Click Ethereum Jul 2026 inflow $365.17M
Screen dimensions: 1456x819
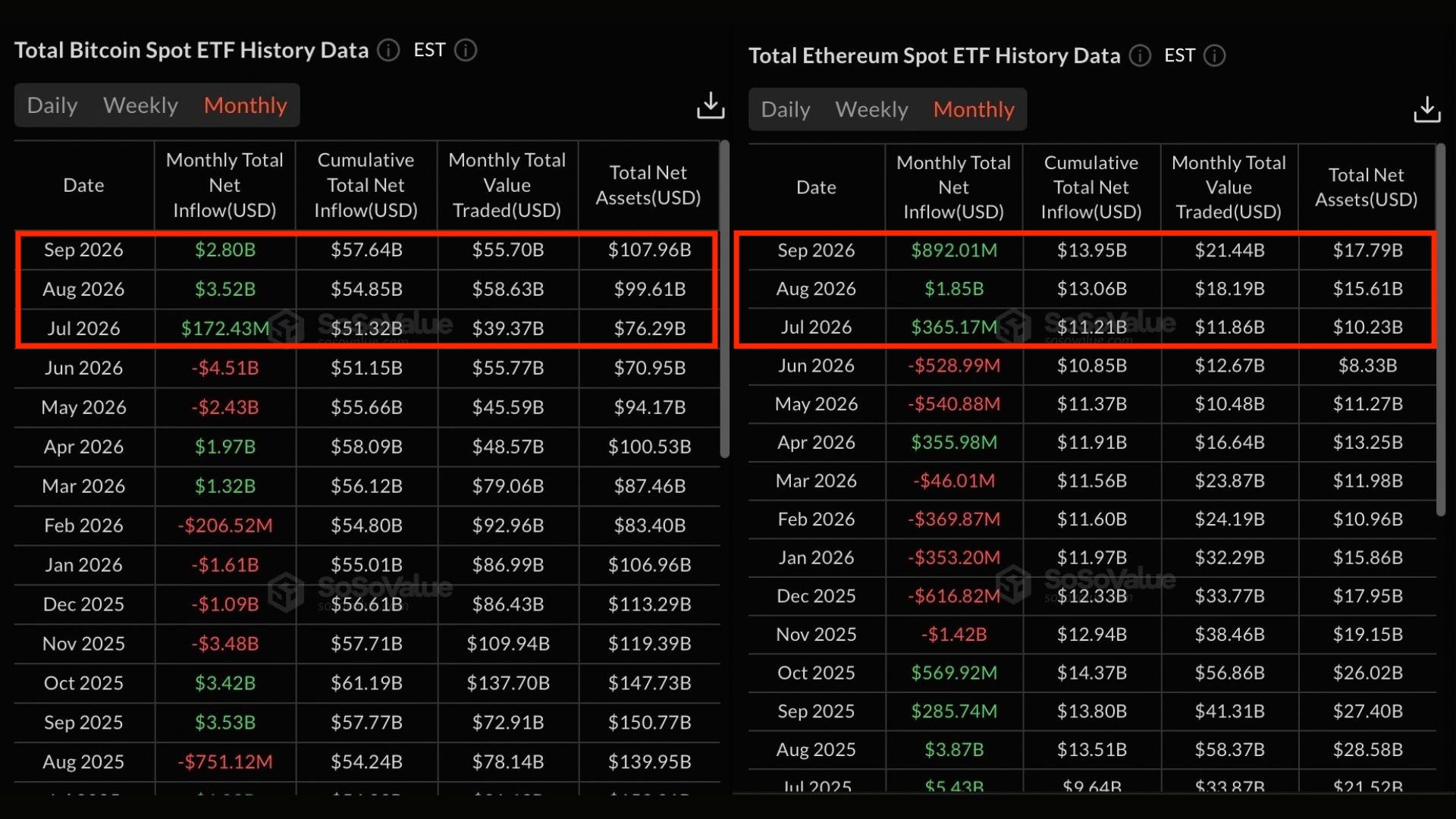(x=954, y=327)
